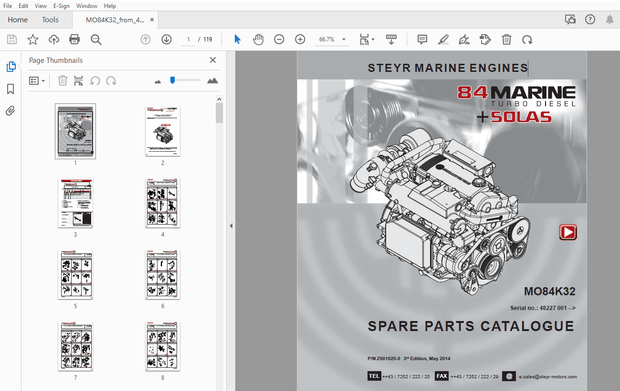The width and height of the screenshot is (620, 391).
Task: Click the stamp tool icon
Action: coord(485,40)
